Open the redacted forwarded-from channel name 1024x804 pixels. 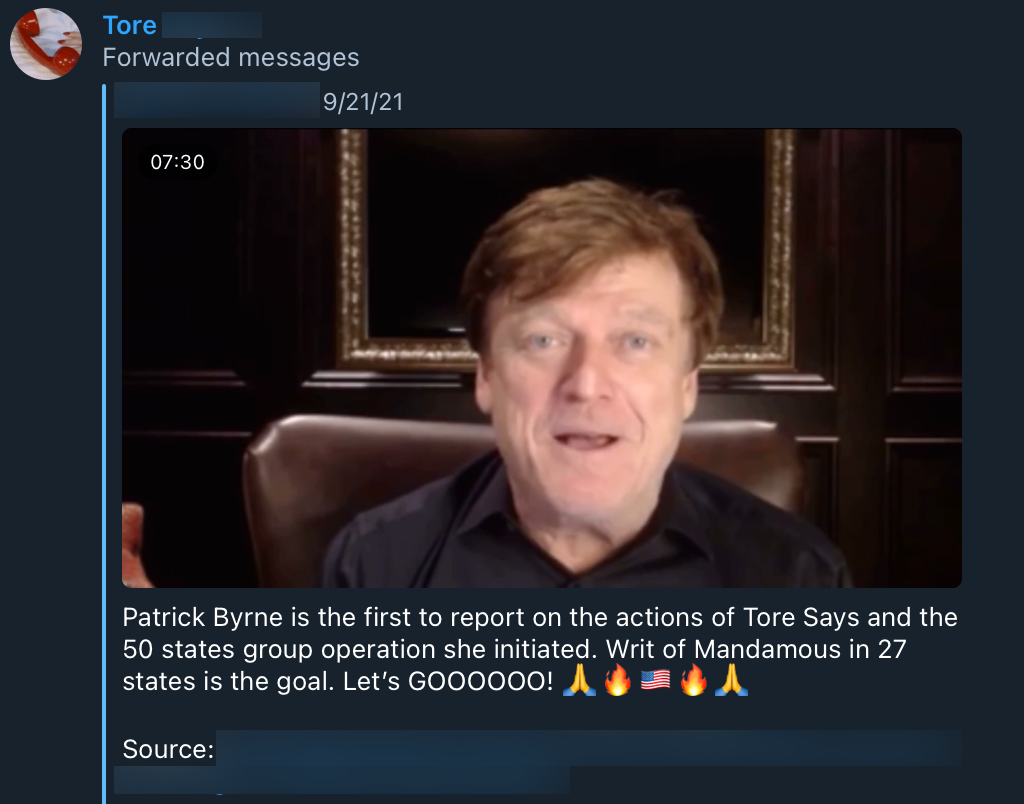point(216,101)
